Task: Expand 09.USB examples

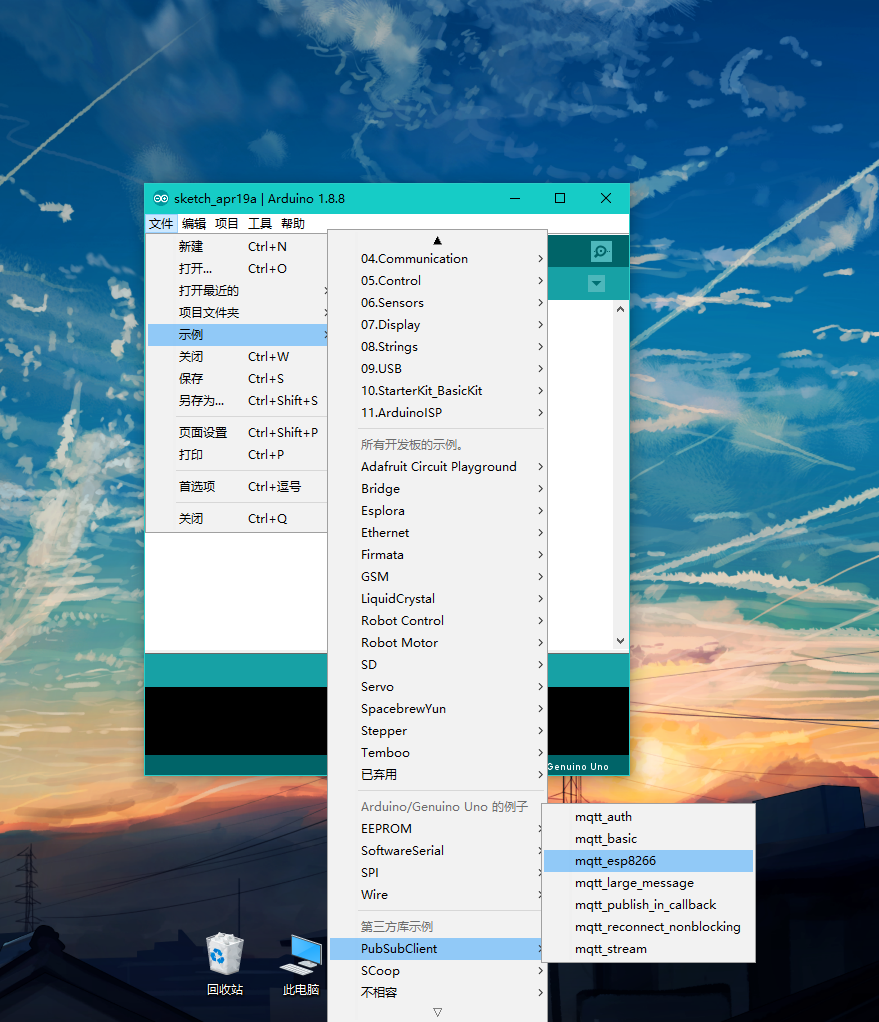Action: coord(437,369)
